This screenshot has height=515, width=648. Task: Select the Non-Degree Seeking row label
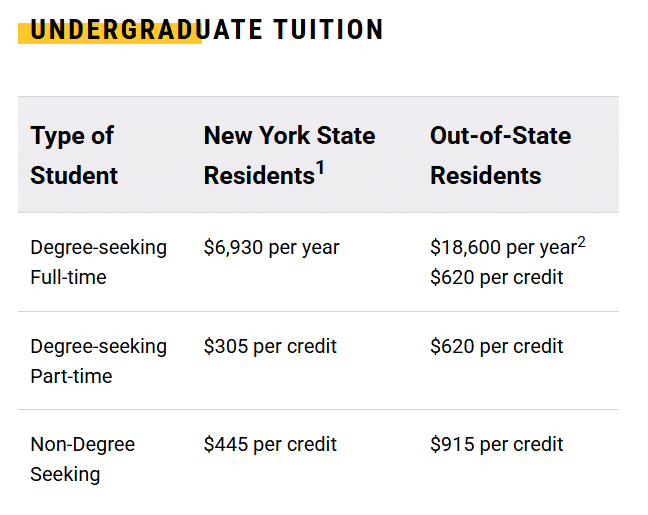pyautogui.click(x=82, y=459)
